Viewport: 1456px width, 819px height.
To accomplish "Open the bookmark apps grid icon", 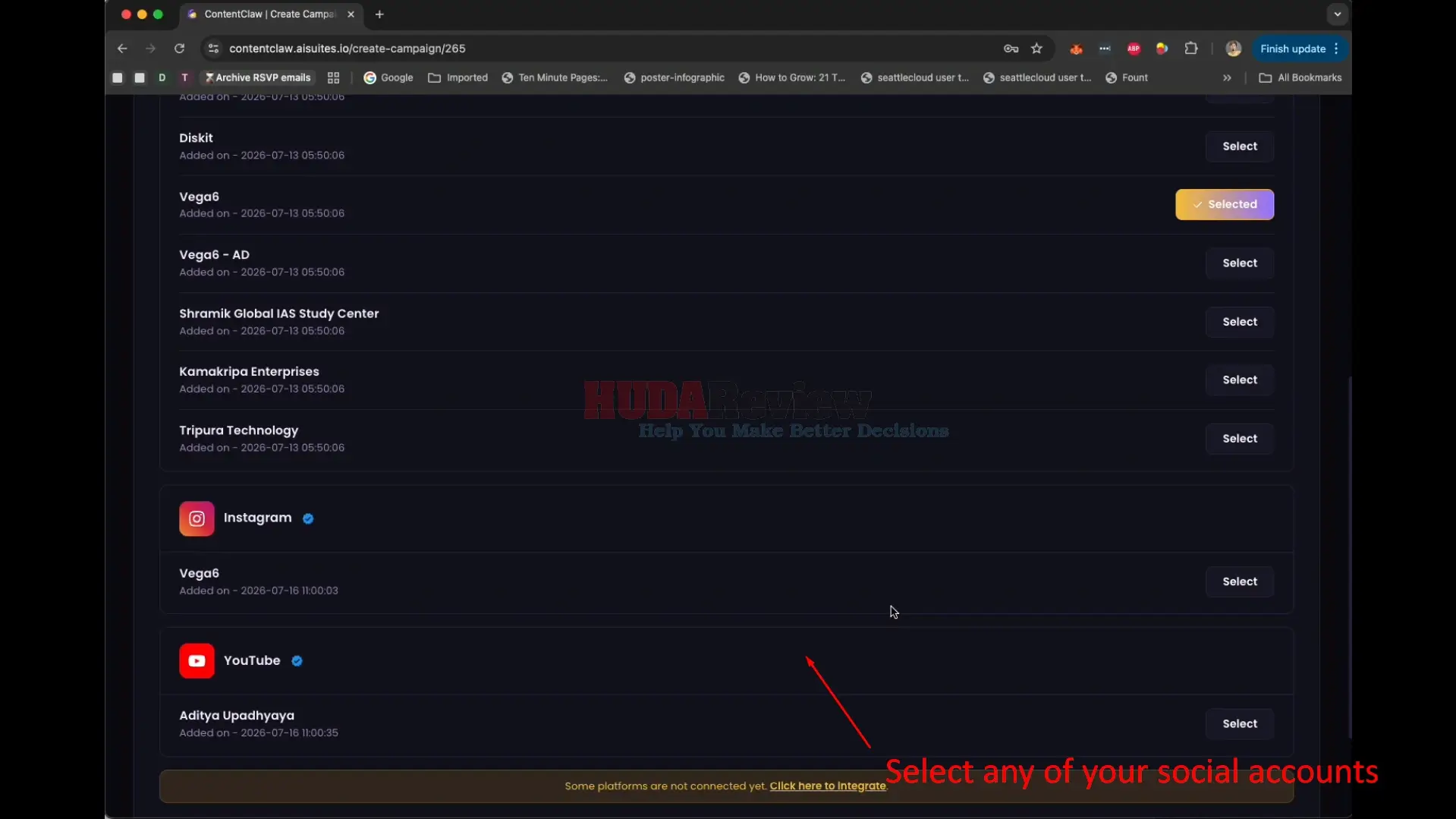I will (x=333, y=77).
